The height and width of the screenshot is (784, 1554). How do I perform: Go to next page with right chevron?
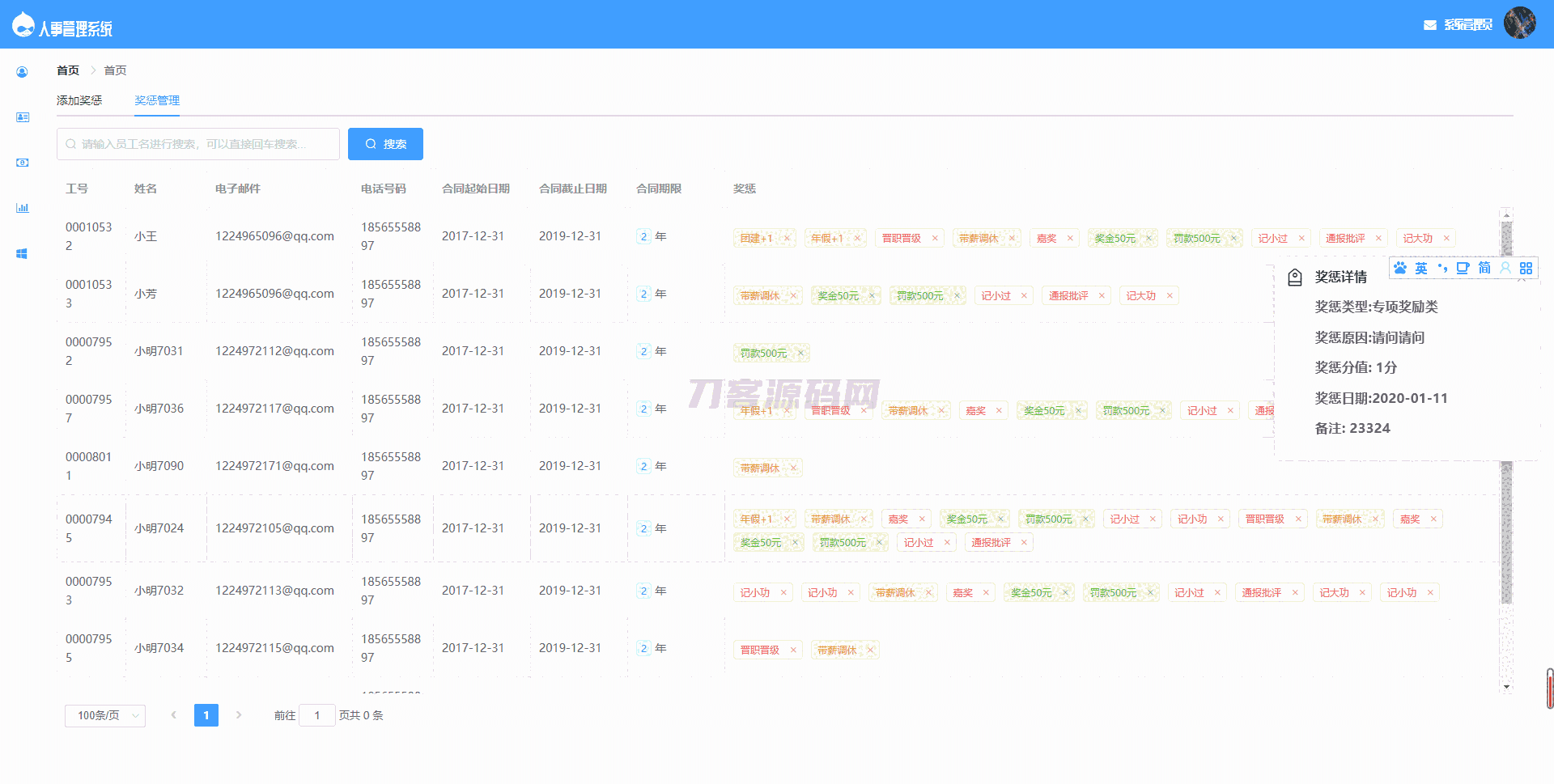(x=239, y=715)
